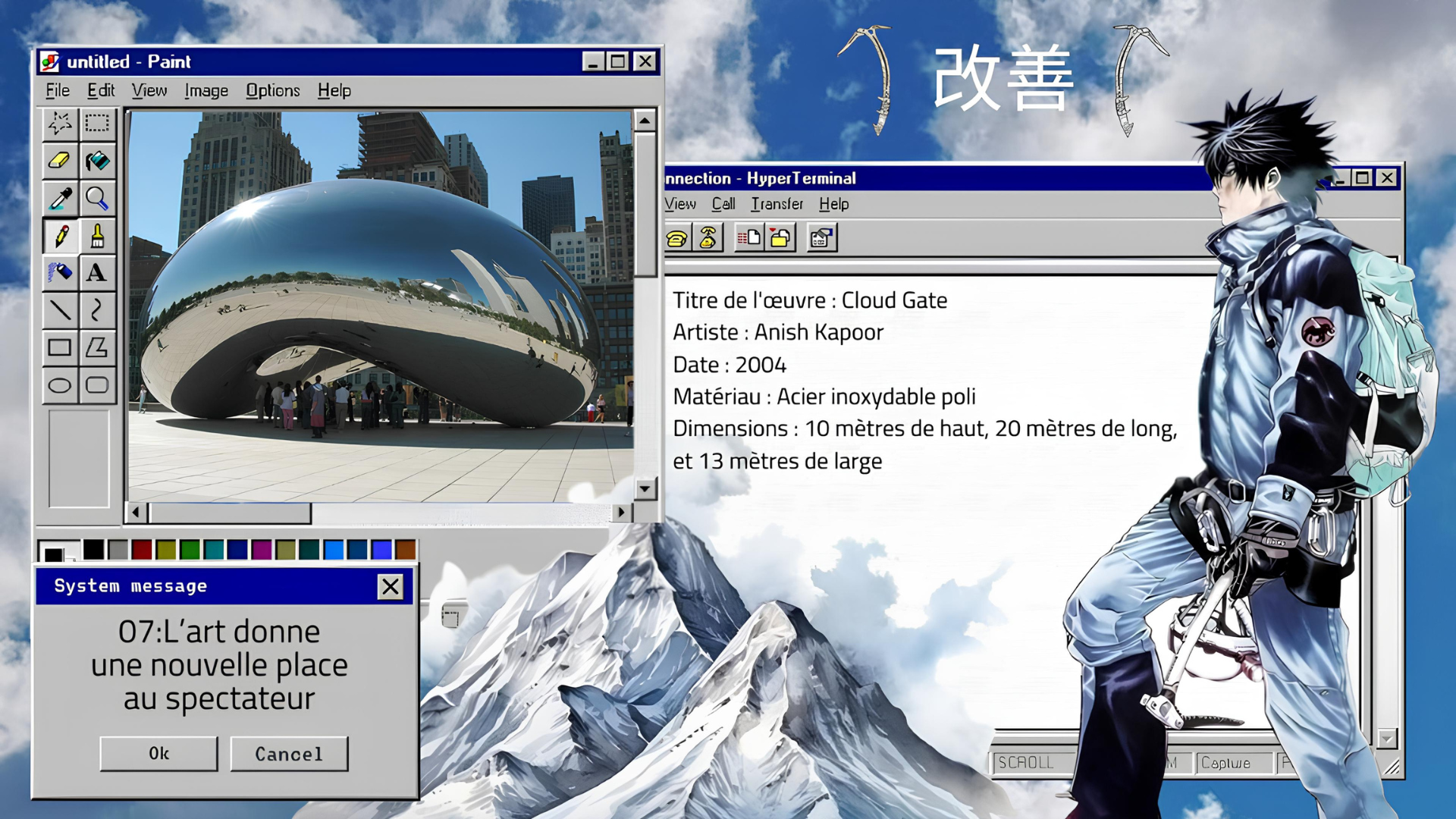1456x819 pixels.
Task: Click Ok in the System message dialog
Action: click(158, 754)
